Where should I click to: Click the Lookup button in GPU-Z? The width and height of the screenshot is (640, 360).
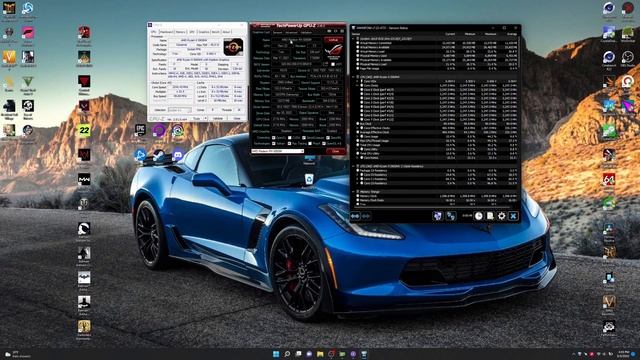[x=333, y=40]
